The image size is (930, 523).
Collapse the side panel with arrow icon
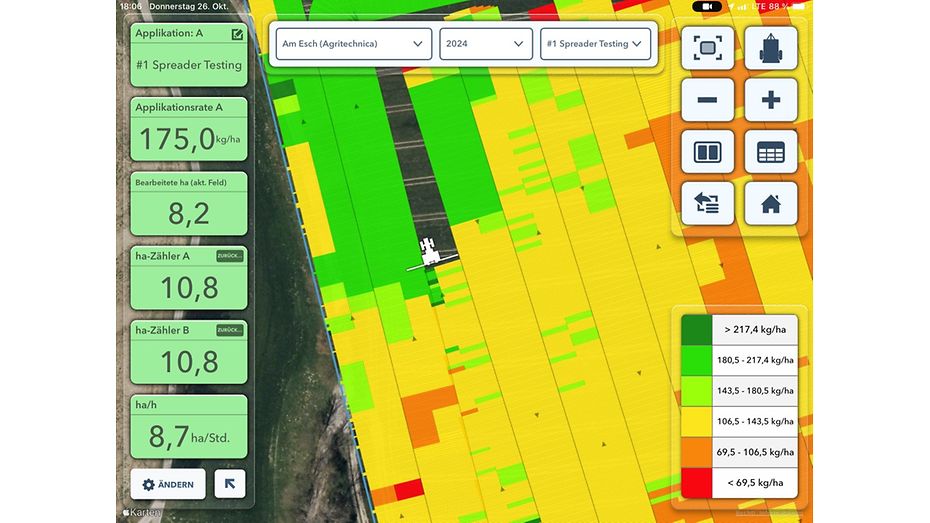pyautogui.click(x=230, y=484)
